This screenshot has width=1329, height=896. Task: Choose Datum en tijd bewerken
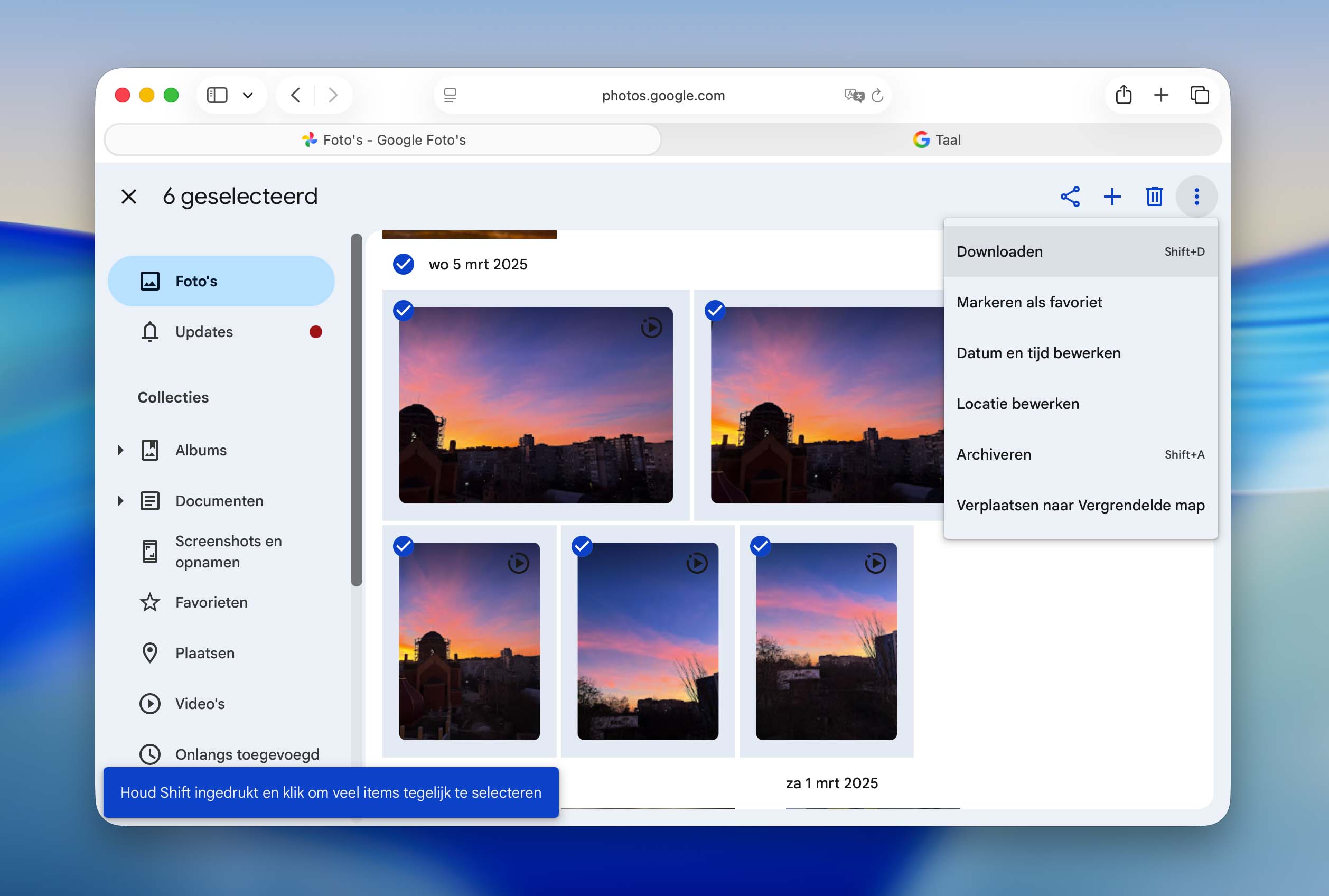click(x=1080, y=353)
